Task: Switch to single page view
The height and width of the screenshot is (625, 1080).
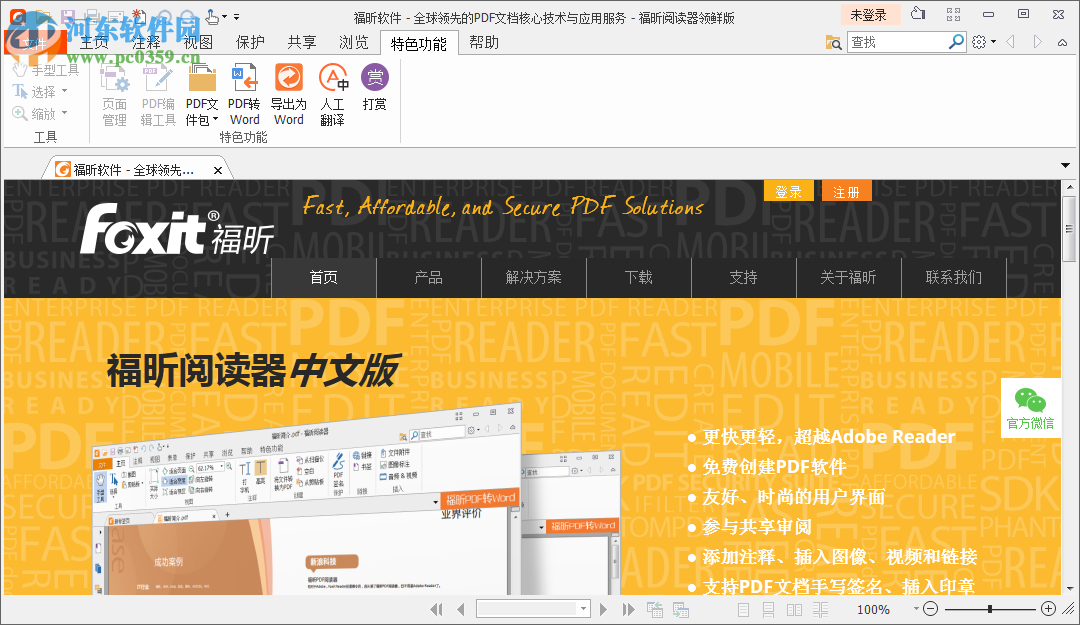Action: coord(743,610)
